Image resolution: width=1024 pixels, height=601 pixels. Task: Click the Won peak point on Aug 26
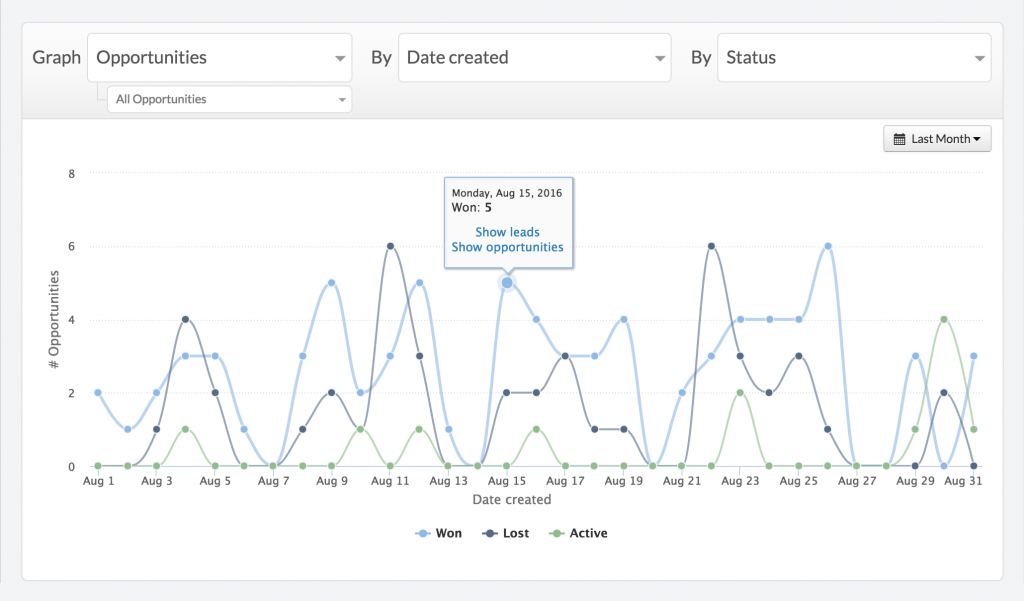pyautogui.click(x=827, y=246)
